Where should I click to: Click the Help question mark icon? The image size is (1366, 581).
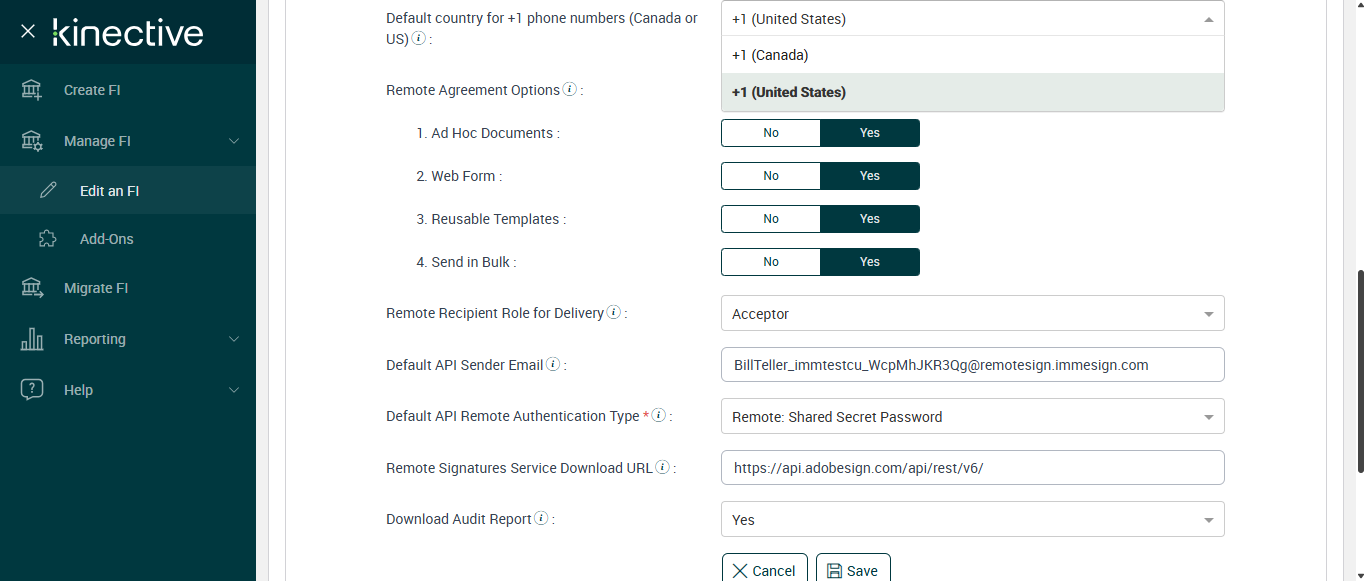(x=32, y=390)
